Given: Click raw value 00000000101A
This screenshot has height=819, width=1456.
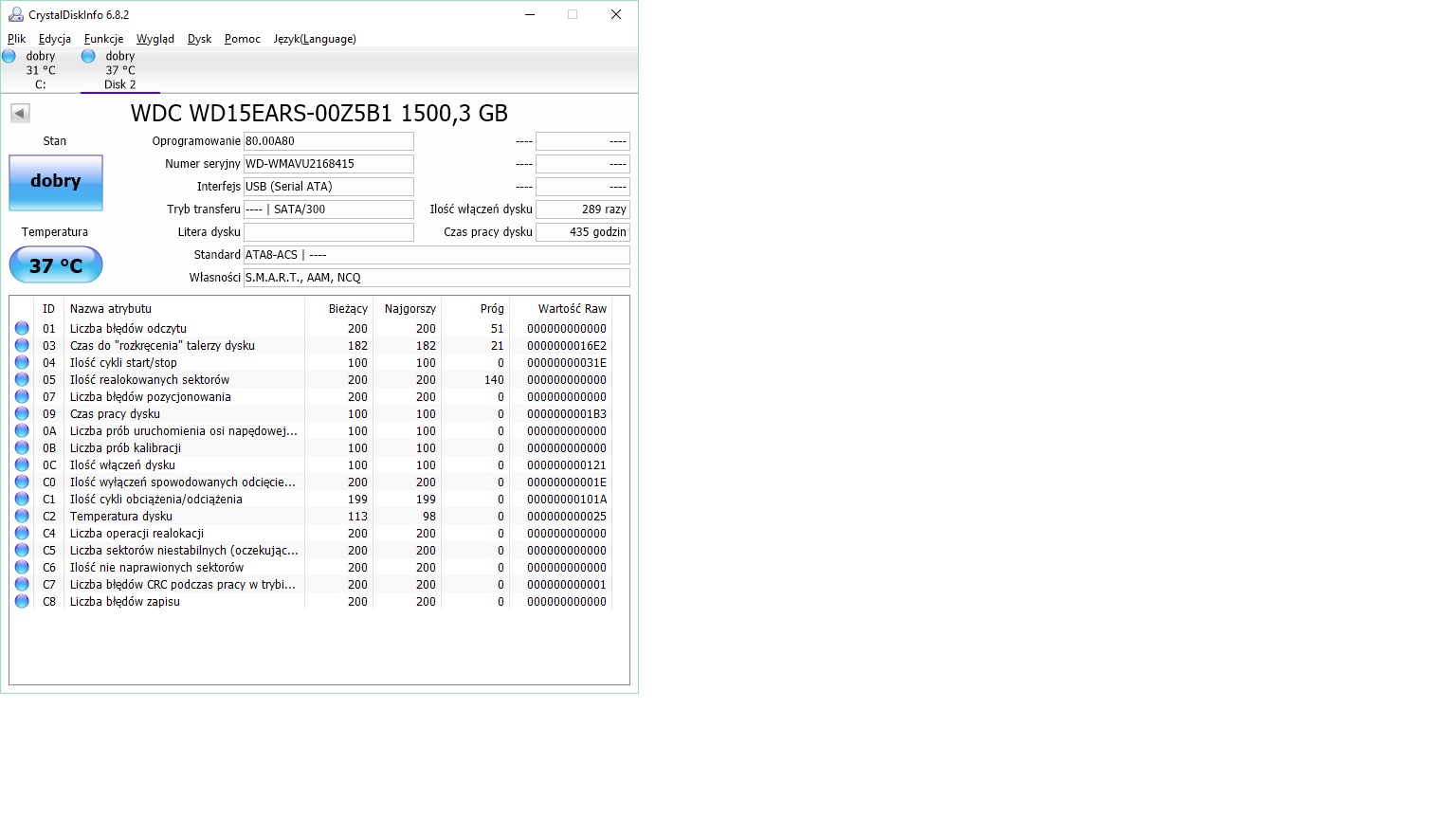Looking at the screenshot, I should (567, 500).
